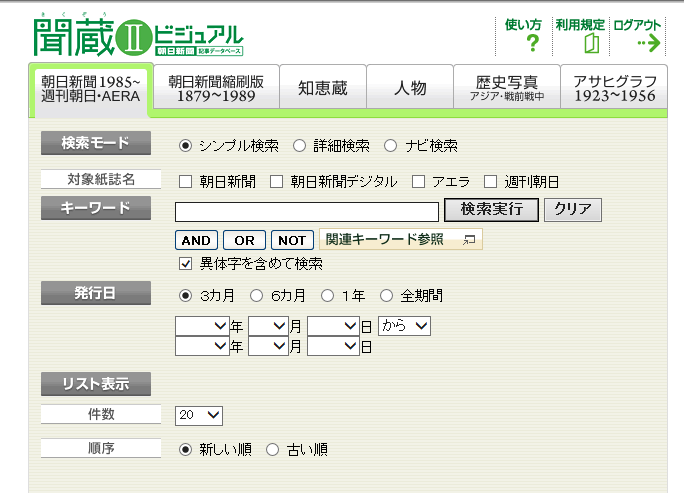
Task: Open the end year dropdown
Action: pyautogui.click(x=202, y=346)
